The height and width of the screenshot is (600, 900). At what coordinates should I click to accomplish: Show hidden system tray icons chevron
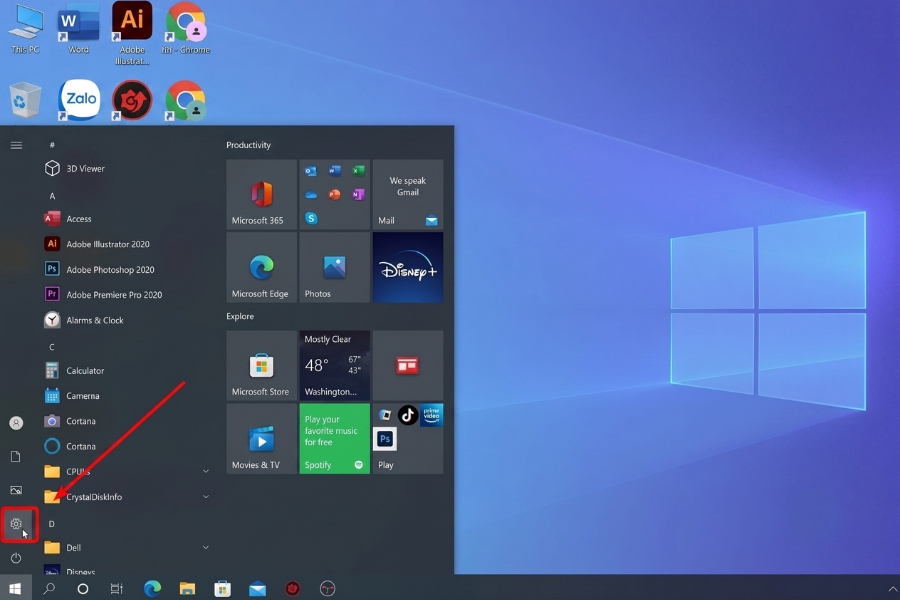893,589
